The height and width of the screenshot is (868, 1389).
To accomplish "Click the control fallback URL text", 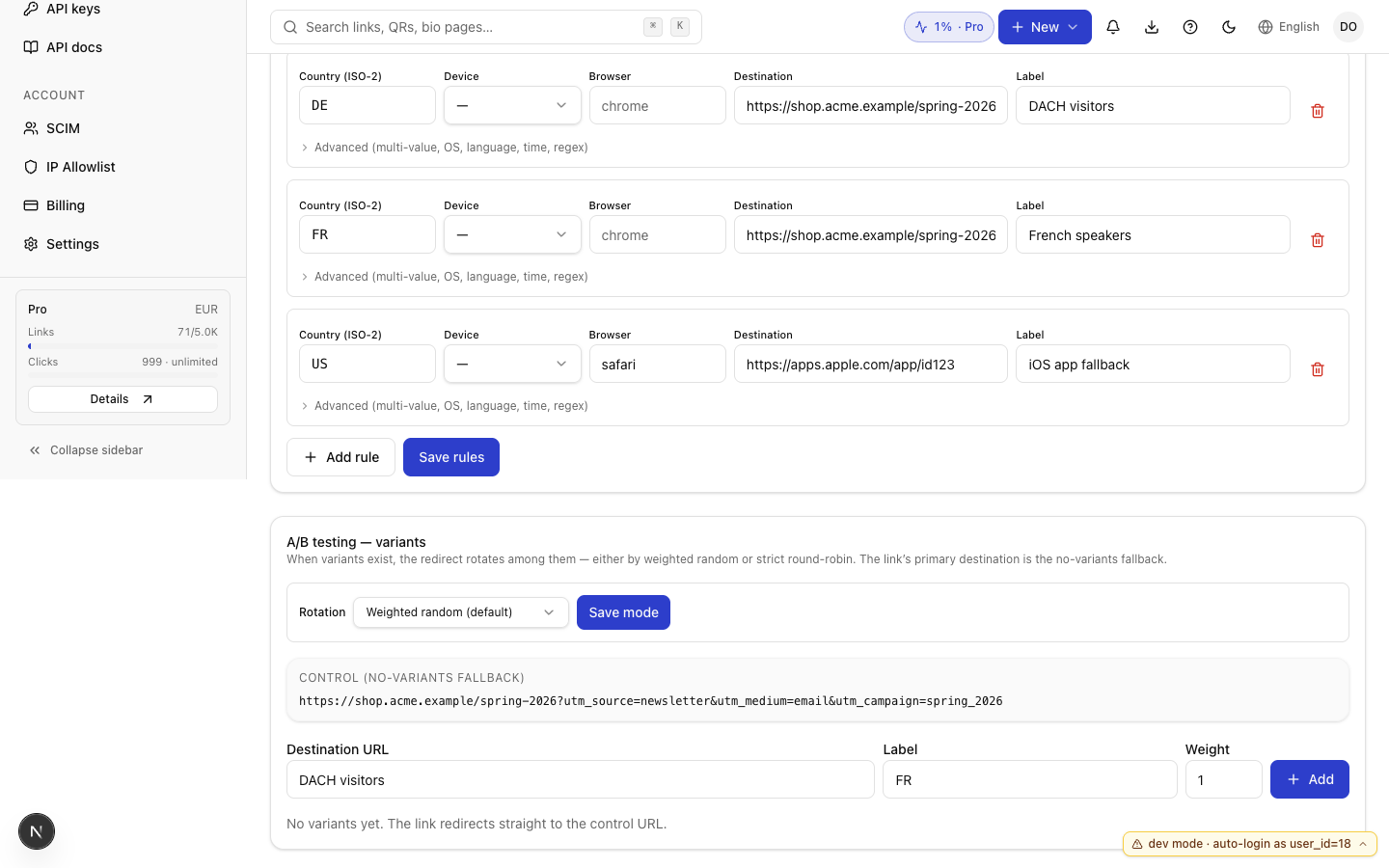I will (651, 701).
